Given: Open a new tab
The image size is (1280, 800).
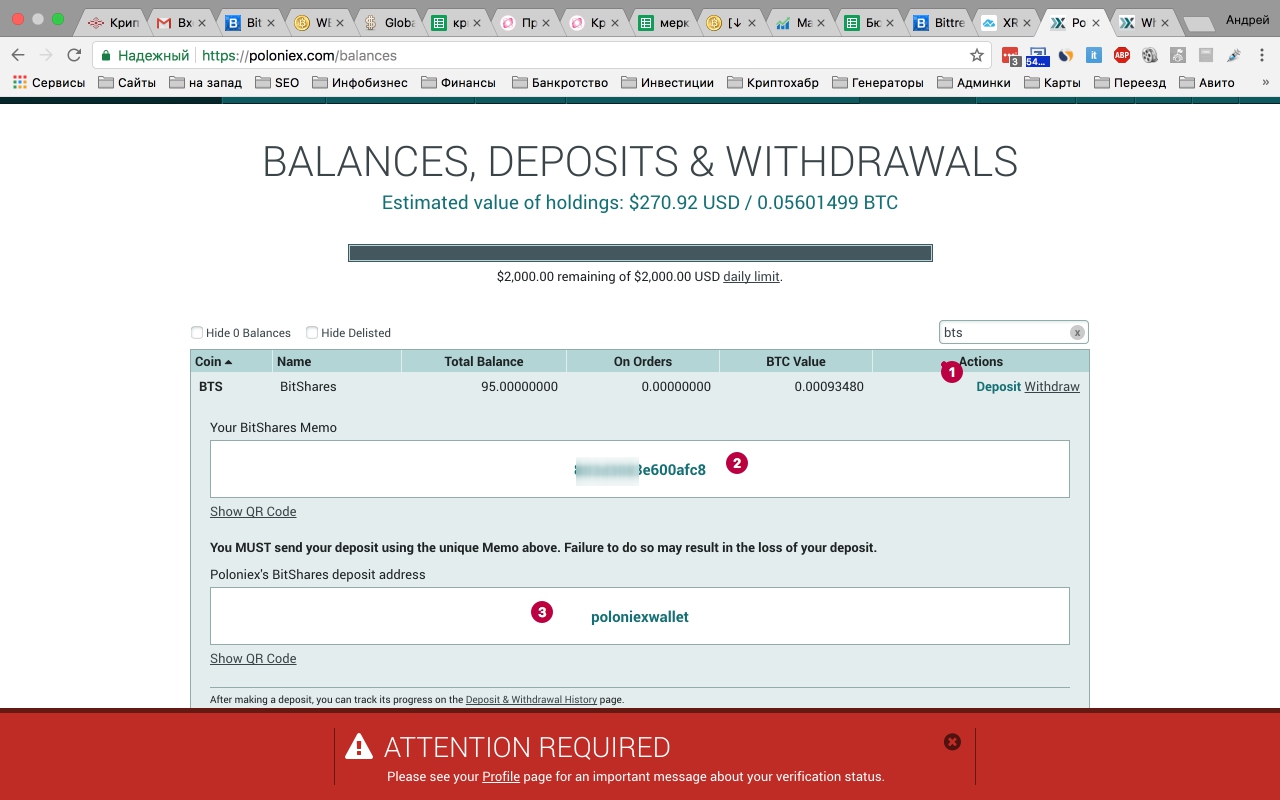Looking at the screenshot, I should pos(1199,23).
